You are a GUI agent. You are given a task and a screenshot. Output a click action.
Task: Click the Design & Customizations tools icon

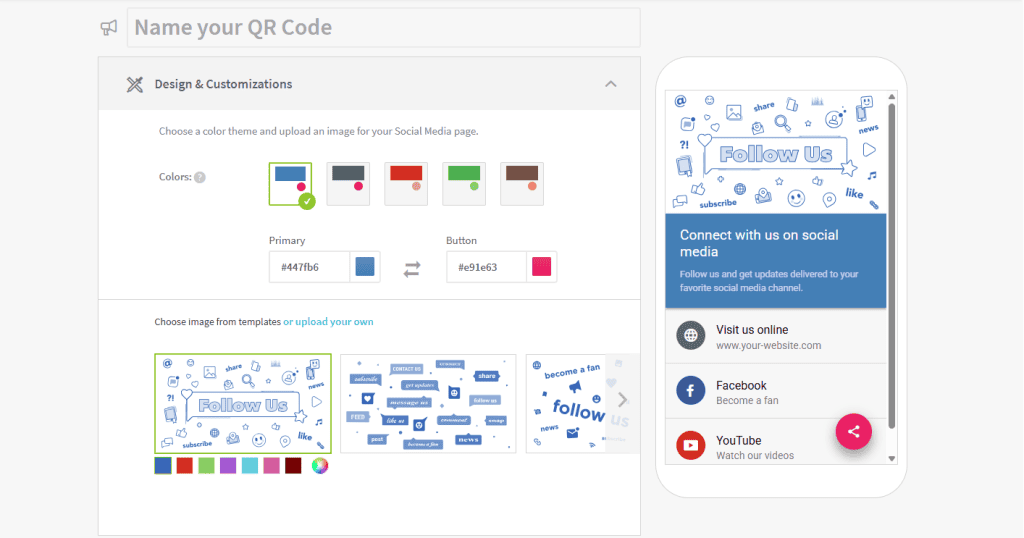point(135,84)
